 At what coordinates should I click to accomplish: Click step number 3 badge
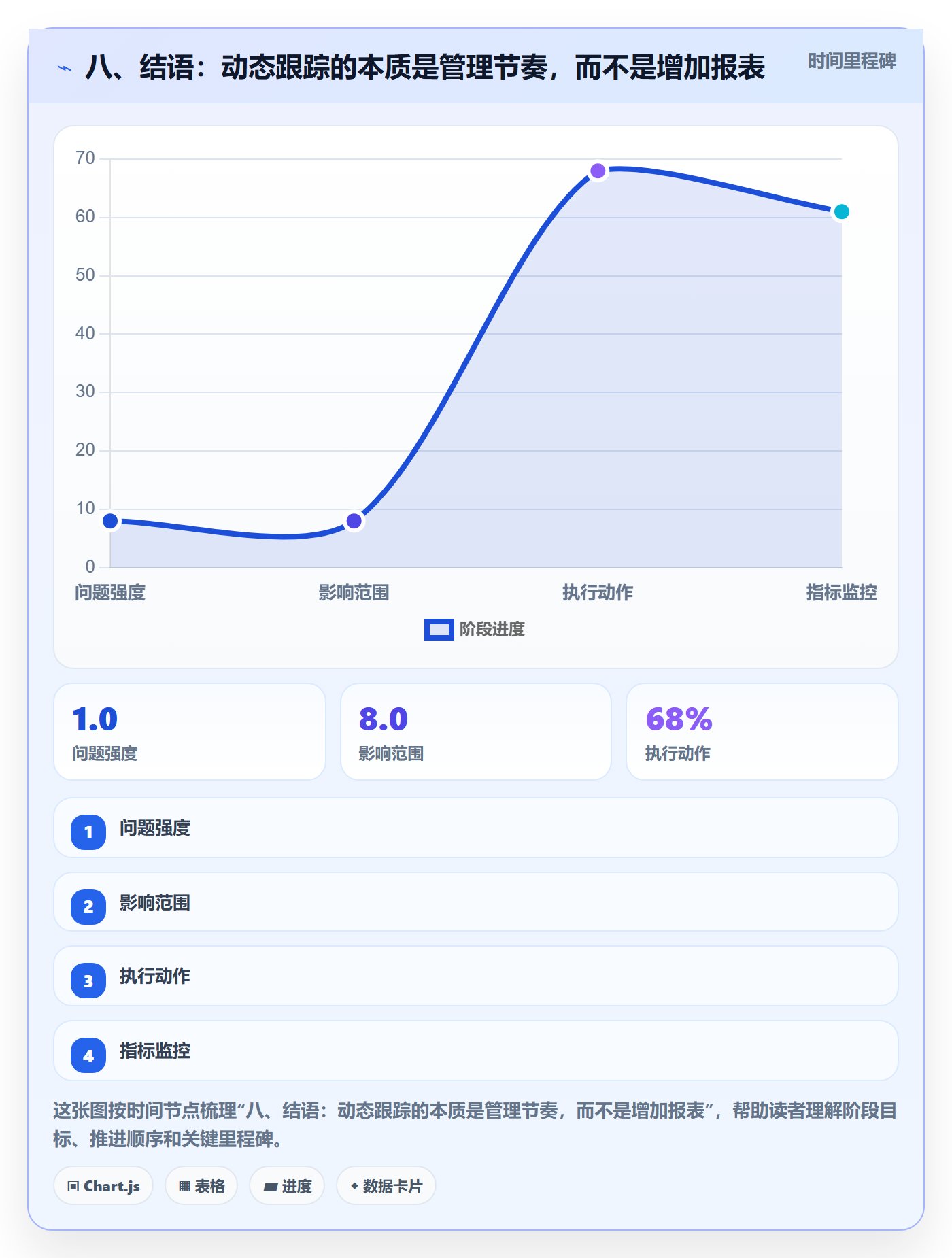pyautogui.click(x=88, y=981)
